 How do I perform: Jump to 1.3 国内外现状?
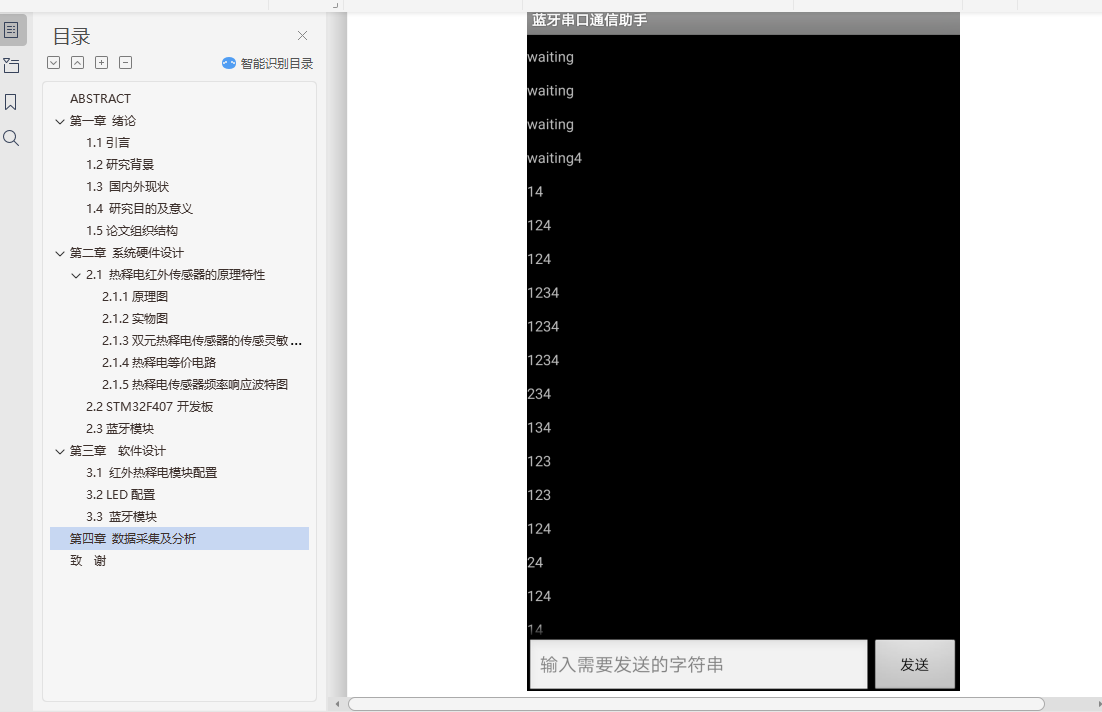tap(128, 186)
